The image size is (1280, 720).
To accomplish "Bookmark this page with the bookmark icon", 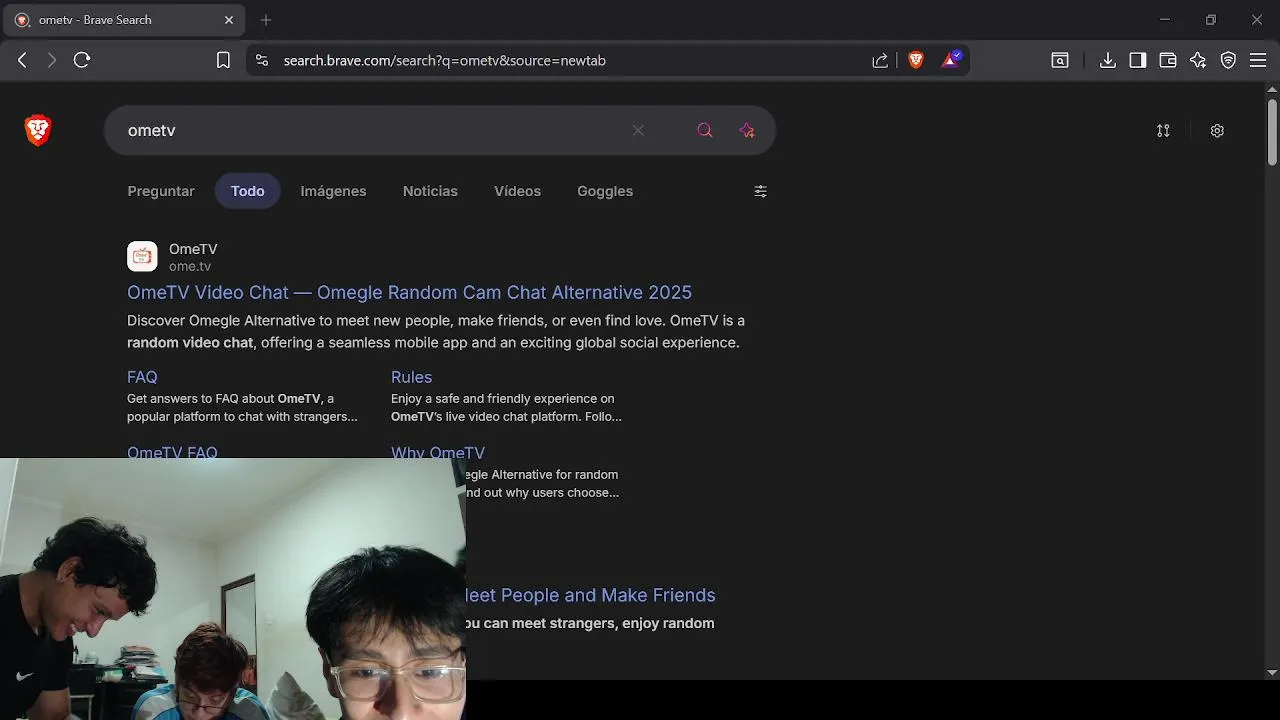I will (x=223, y=60).
